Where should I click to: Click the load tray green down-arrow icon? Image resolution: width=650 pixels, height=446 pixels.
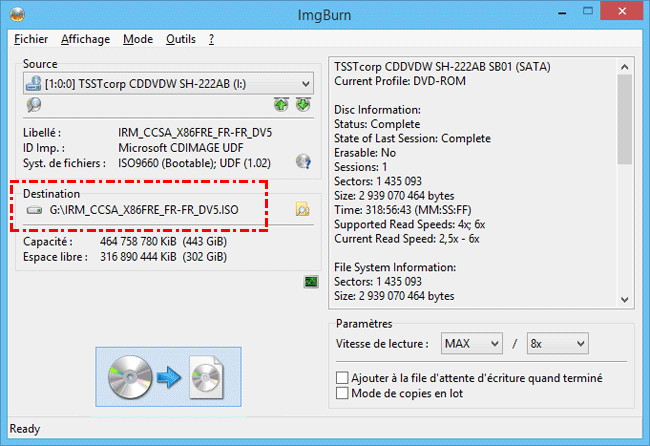coord(303,104)
